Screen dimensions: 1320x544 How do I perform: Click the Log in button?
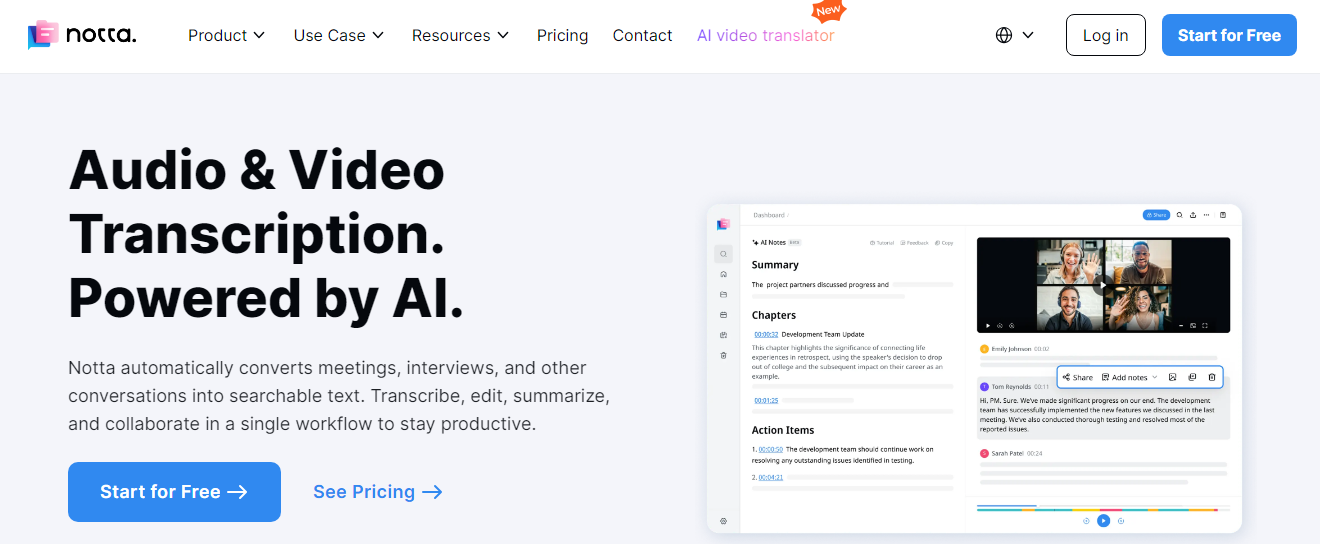[1105, 35]
